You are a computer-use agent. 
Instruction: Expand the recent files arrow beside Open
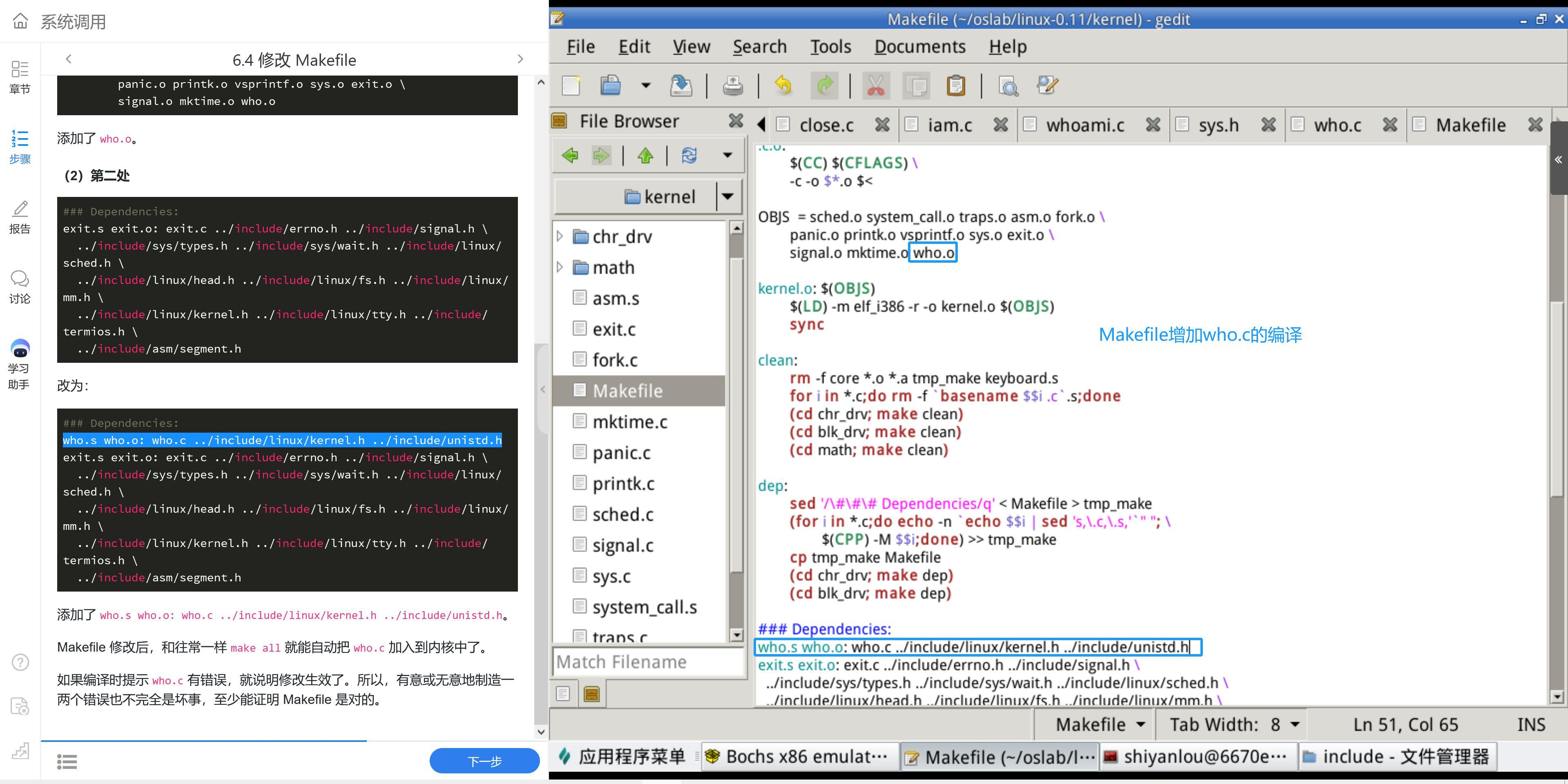click(646, 85)
